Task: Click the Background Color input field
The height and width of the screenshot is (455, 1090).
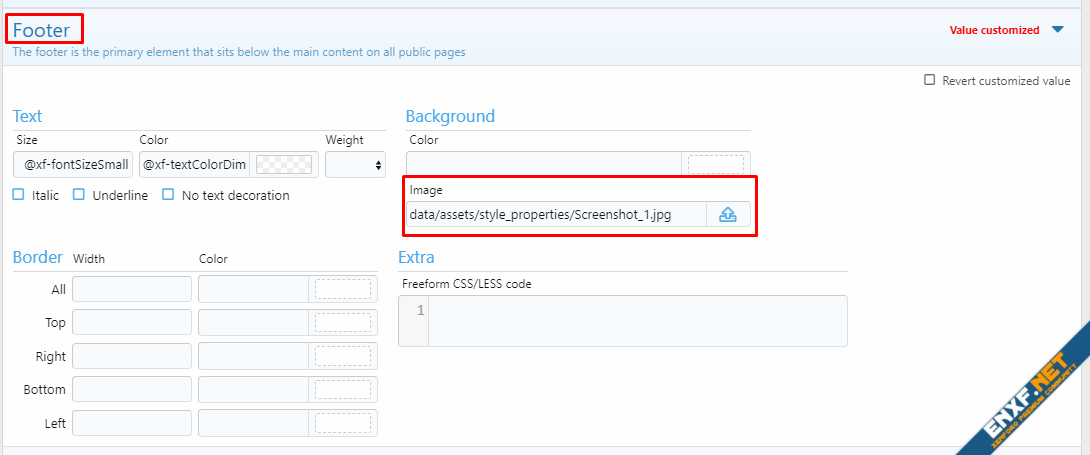Action: [544, 164]
